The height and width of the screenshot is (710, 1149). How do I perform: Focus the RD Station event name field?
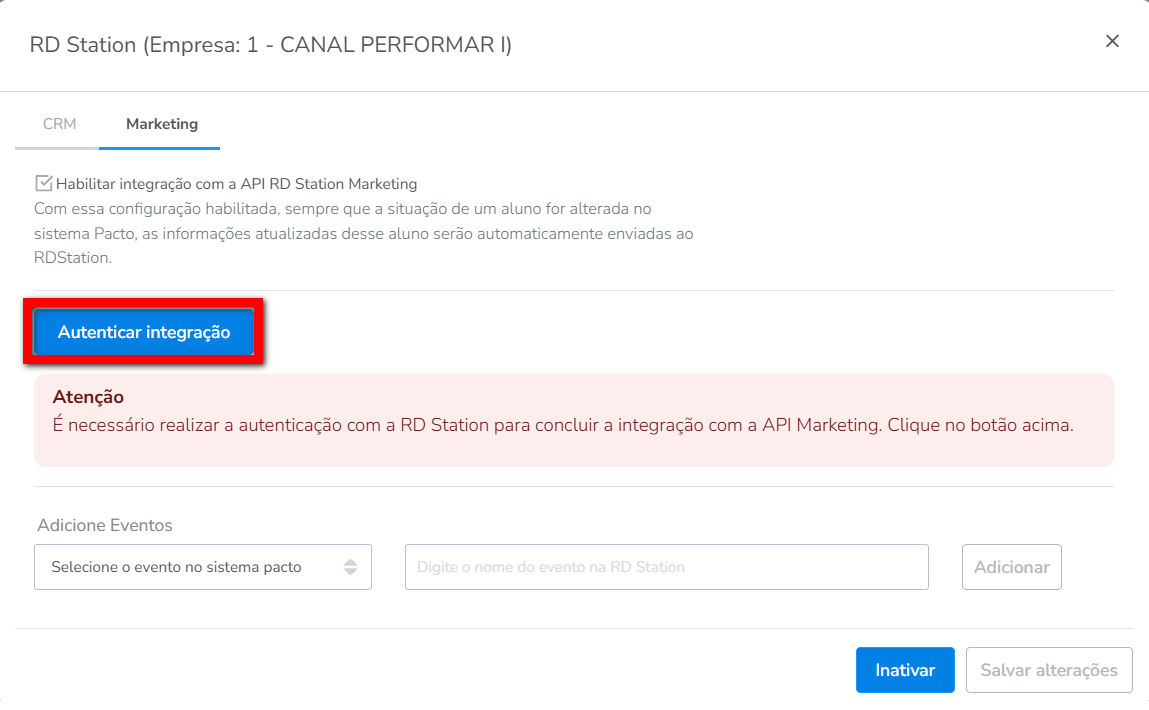[x=666, y=567]
